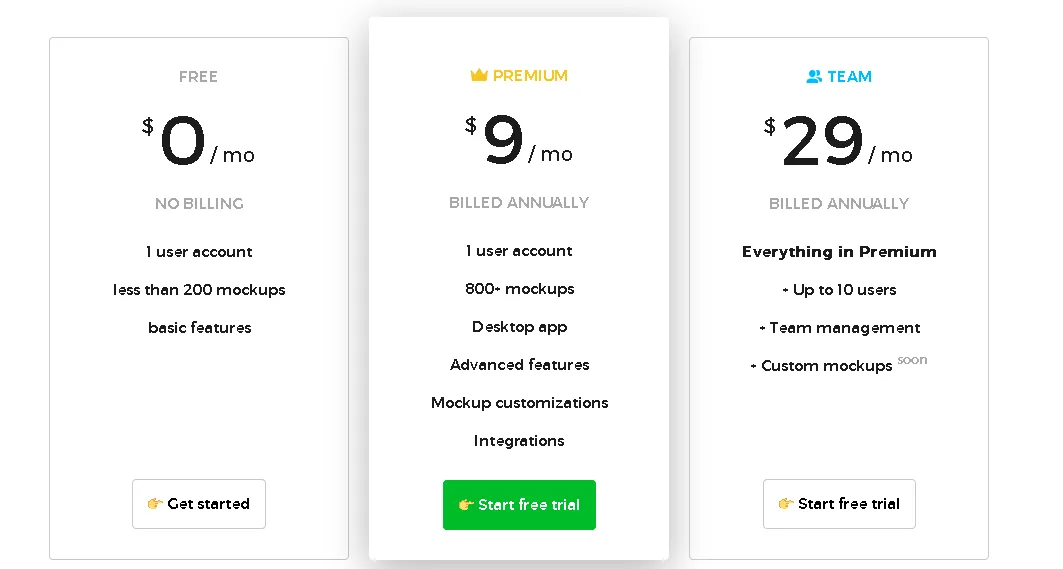Click the 'Desktop app' feature line
This screenshot has height=569, width=1063.
click(x=519, y=327)
